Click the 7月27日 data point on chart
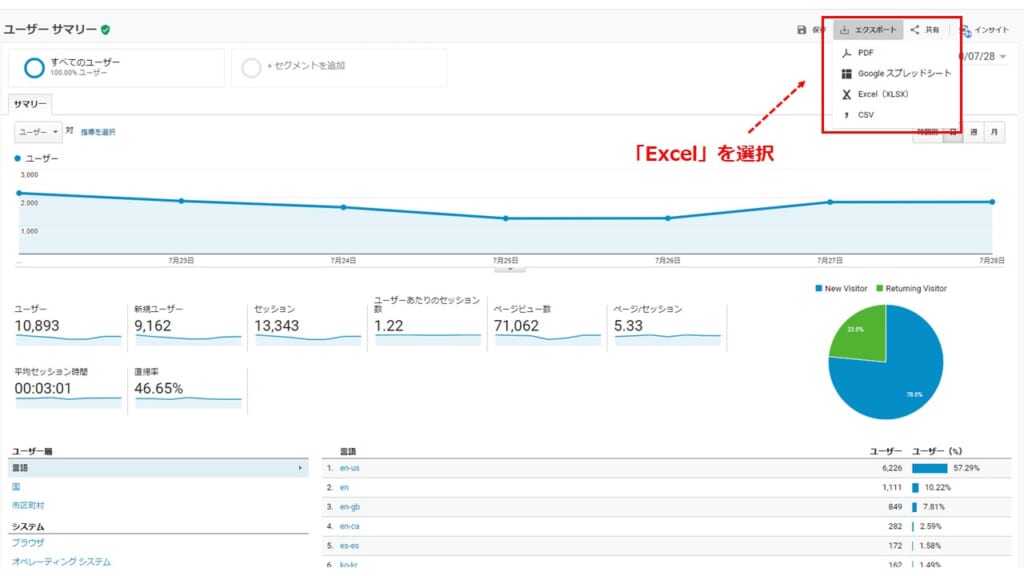The image size is (1024, 576). (x=830, y=202)
